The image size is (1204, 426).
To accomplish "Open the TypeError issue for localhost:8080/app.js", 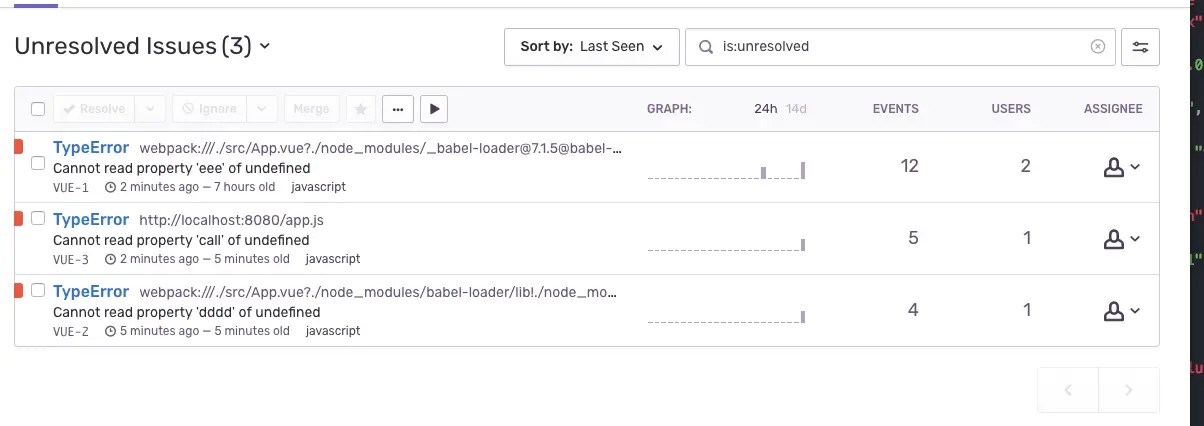I will tap(91, 220).
